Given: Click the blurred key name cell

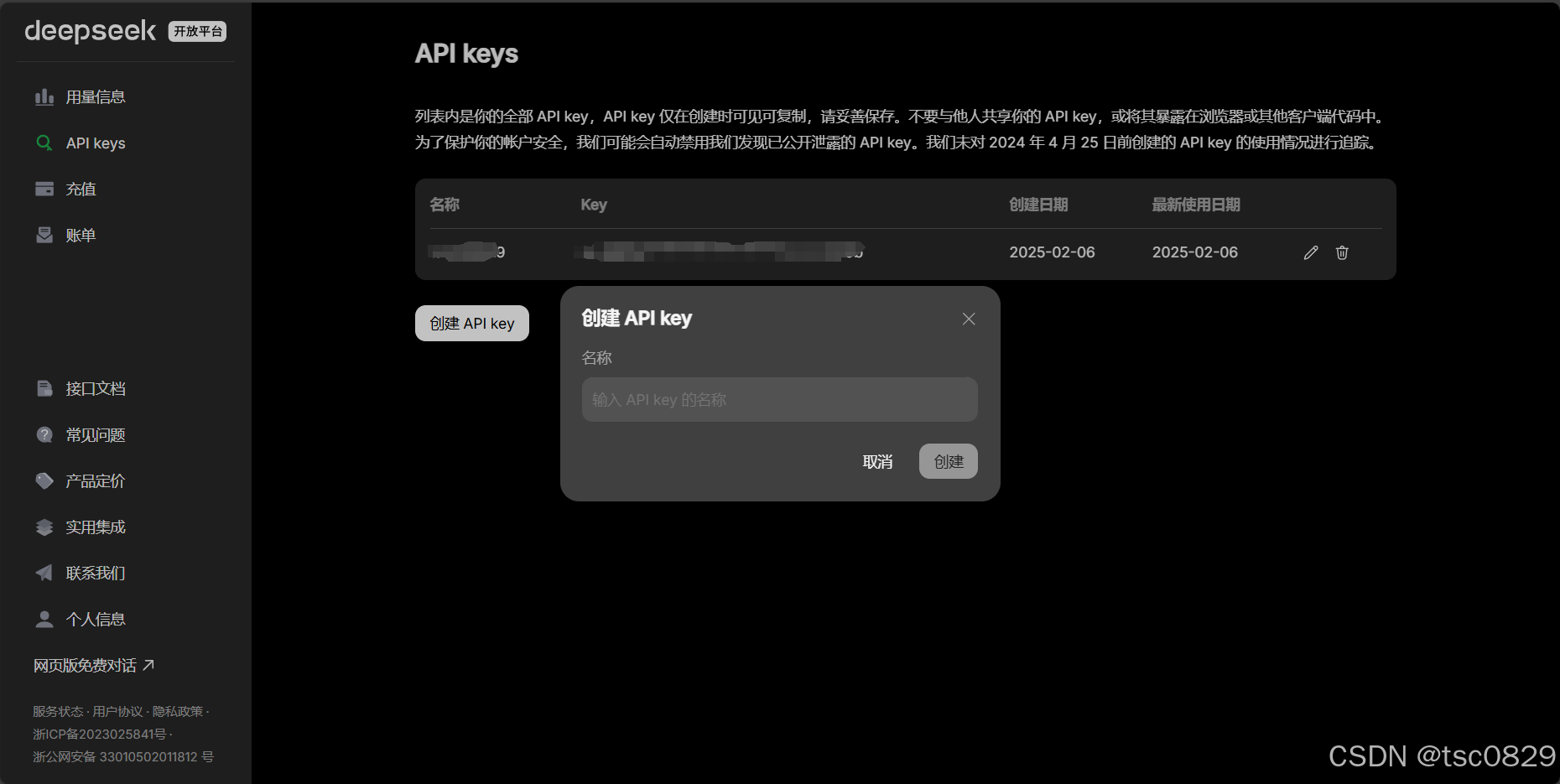Looking at the screenshot, I should [467, 252].
